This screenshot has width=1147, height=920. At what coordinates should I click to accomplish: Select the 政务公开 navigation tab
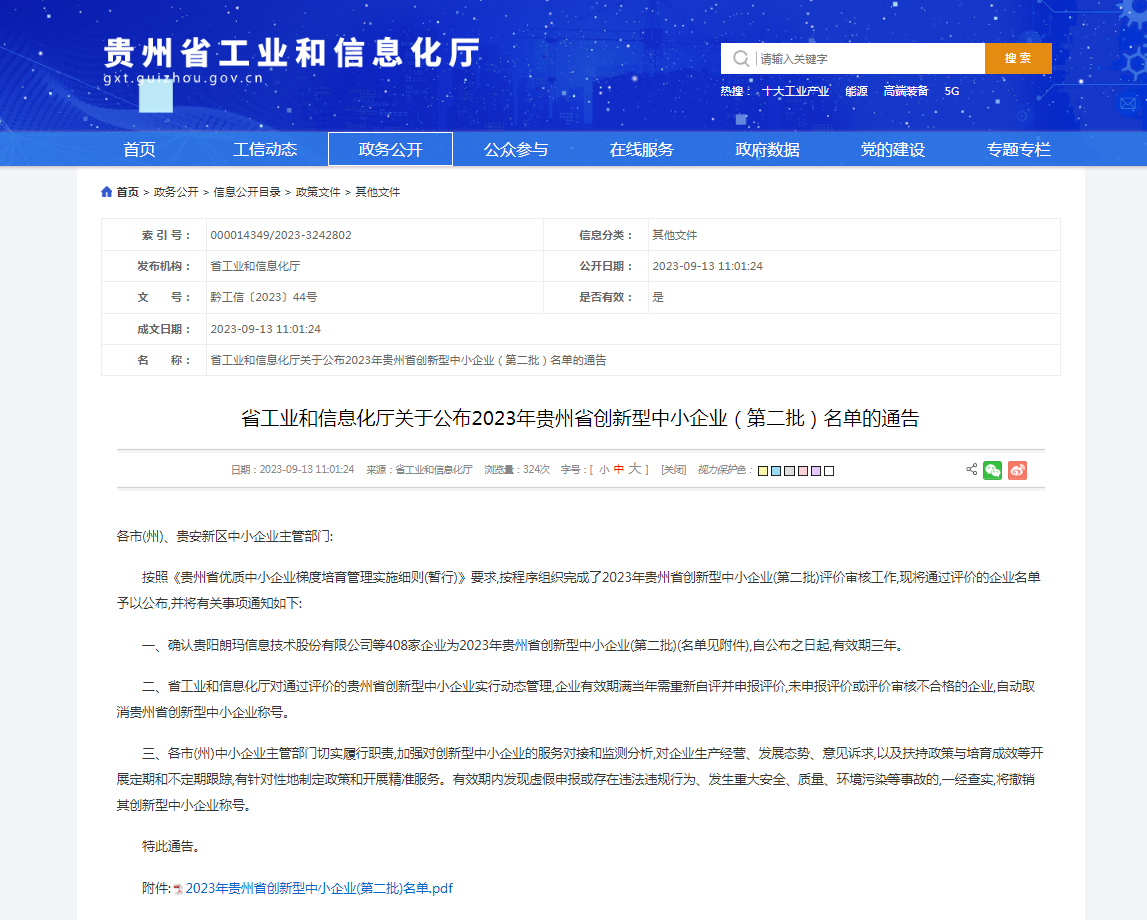390,148
